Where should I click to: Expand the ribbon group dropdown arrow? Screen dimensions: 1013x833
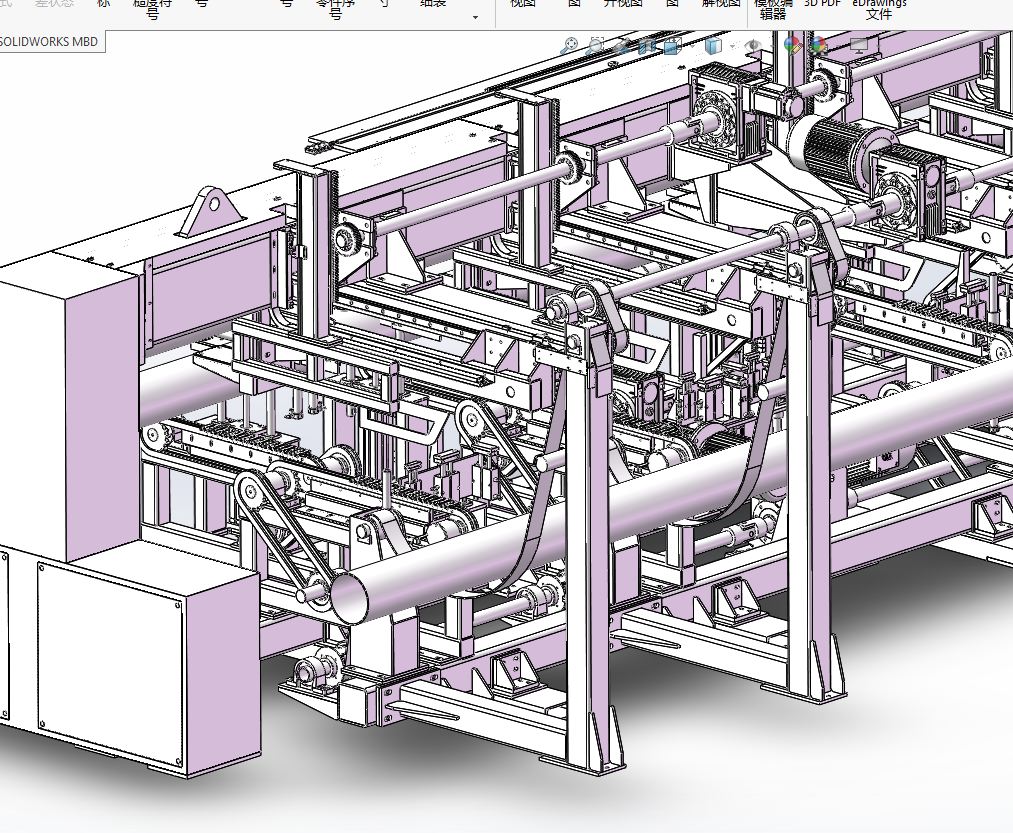475,17
